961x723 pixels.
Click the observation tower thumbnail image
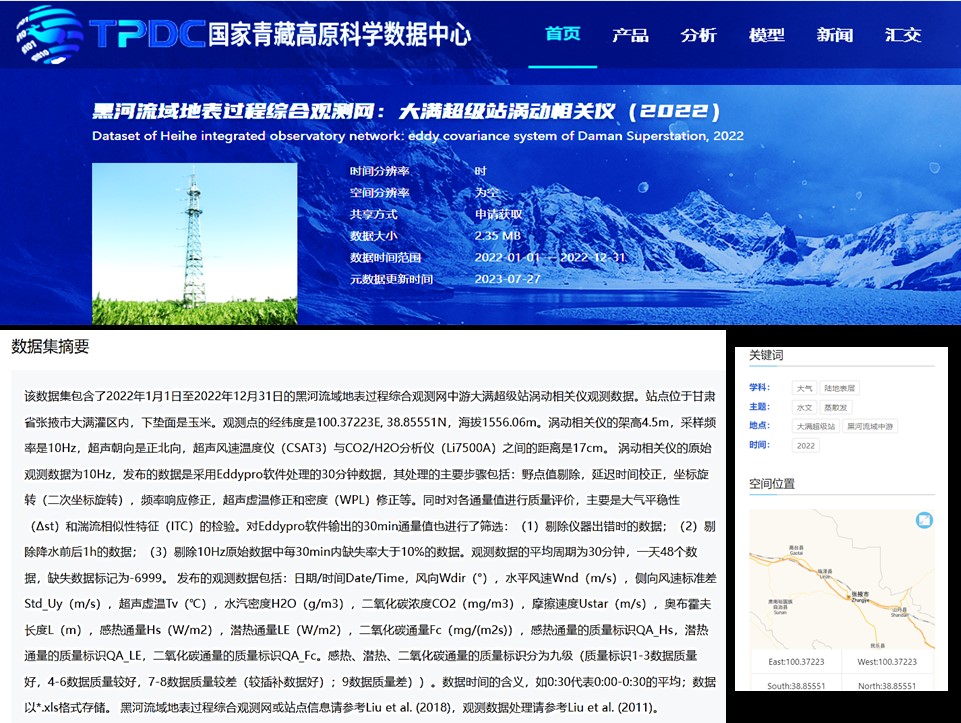pyautogui.click(x=194, y=243)
